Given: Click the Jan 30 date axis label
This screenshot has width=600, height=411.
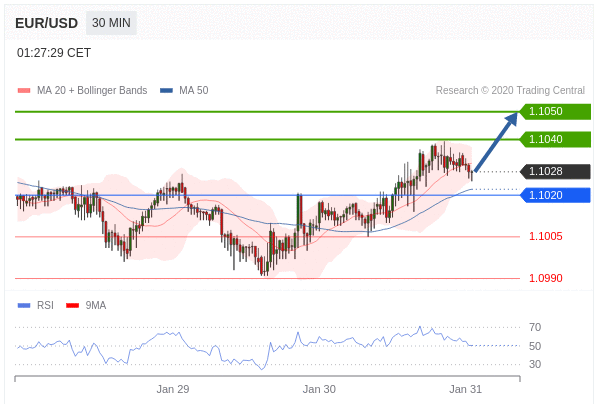Looking at the screenshot, I should [319, 390].
